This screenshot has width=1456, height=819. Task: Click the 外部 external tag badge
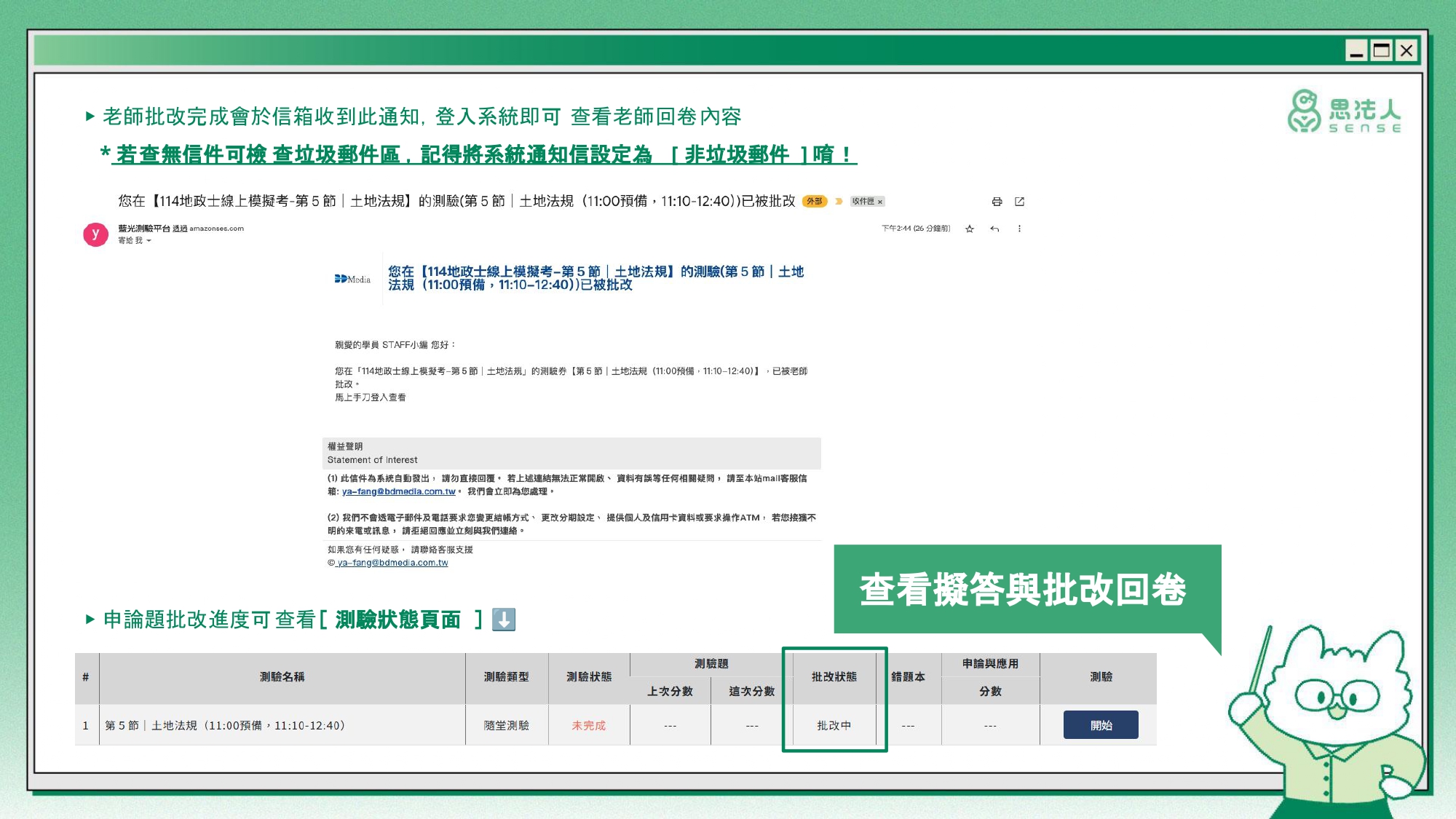814,202
